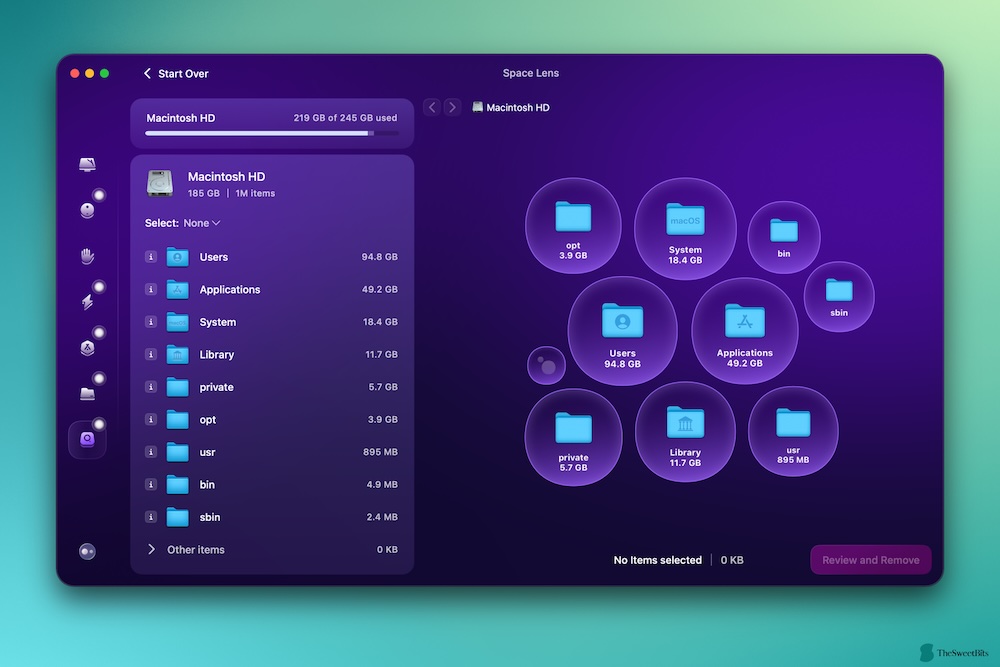Select the Applications module sidebar icon
1000x667 pixels.
point(88,347)
